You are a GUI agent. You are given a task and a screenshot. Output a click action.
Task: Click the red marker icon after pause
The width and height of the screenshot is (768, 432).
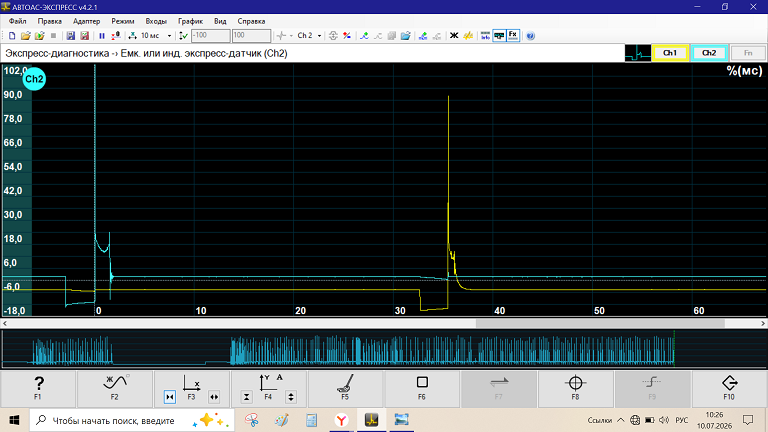pos(116,36)
